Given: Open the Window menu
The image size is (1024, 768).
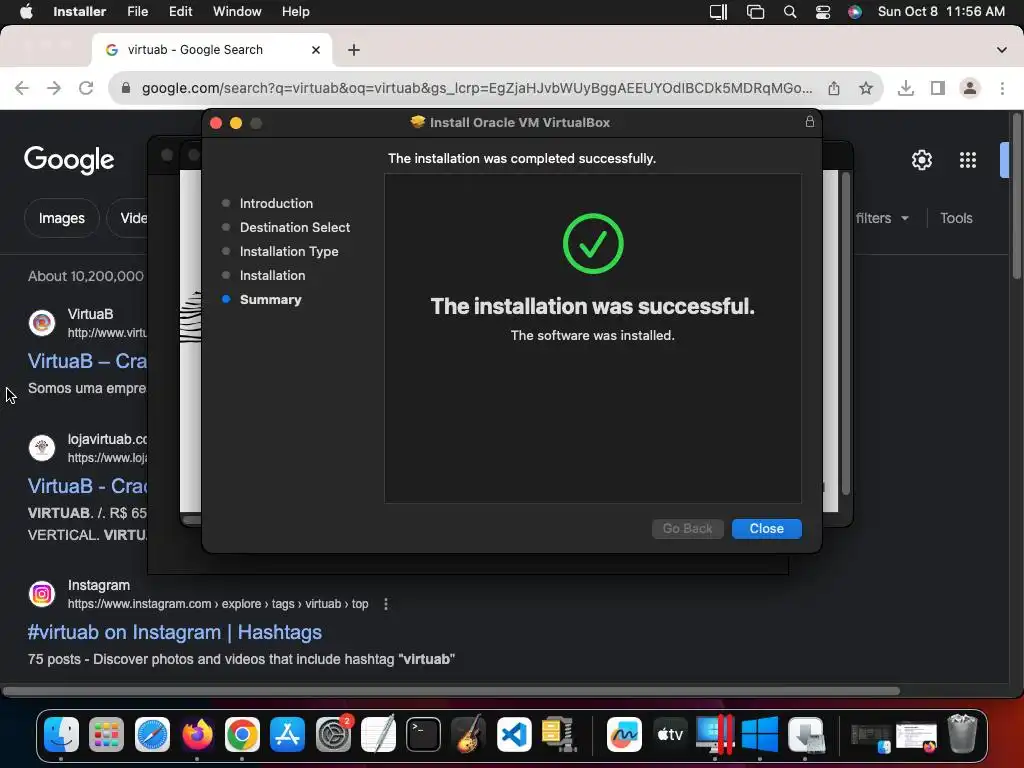Looking at the screenshot, I should pyautogui.click(x=237, y=12).
